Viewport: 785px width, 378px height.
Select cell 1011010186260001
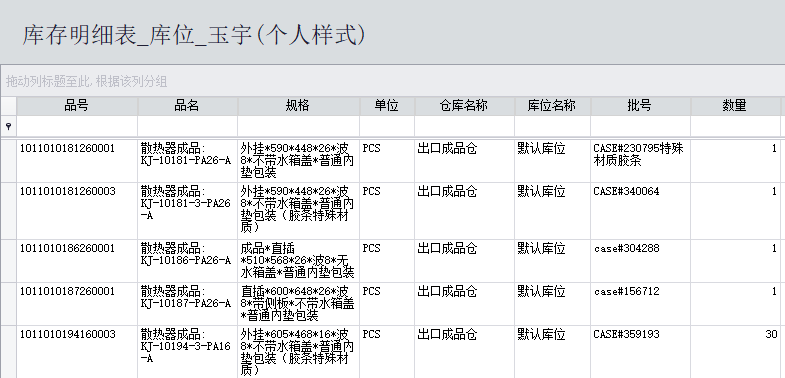pyautogui.click(x=77, y=261)
